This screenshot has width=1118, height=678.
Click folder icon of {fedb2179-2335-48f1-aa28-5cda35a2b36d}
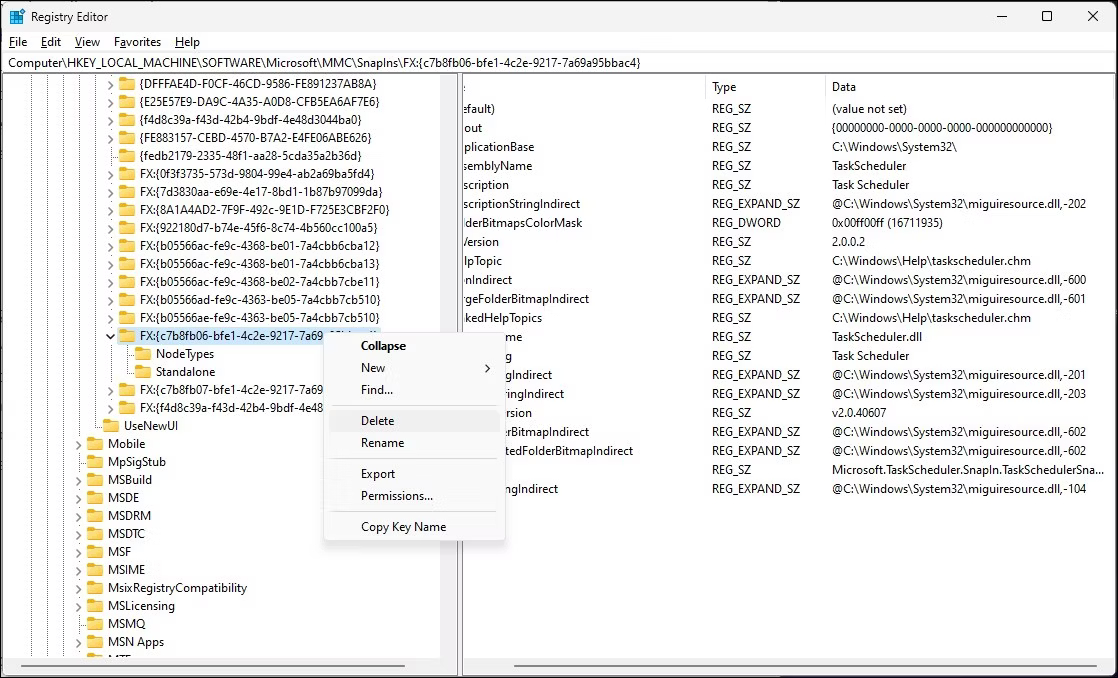click(127, 155)
